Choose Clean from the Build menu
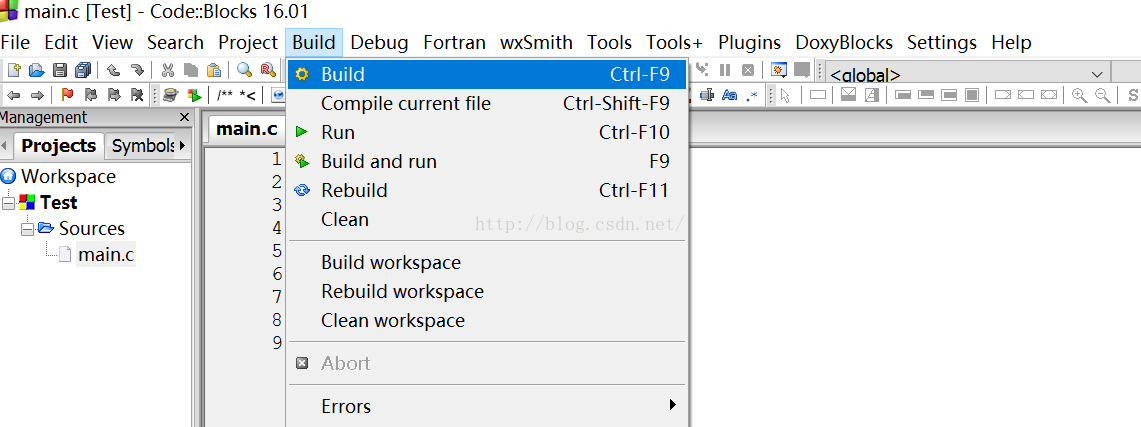Viewport: 1141px width, 427px height. coord(487,220)
